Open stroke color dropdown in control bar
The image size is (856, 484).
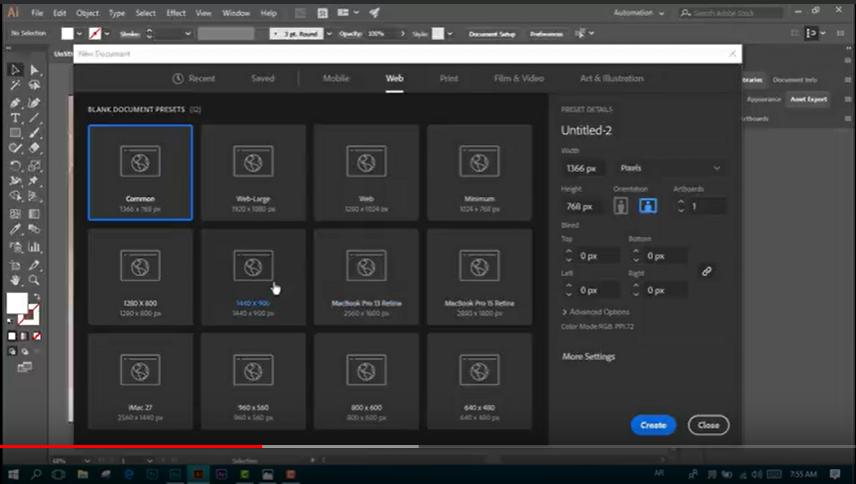point(107,34)
